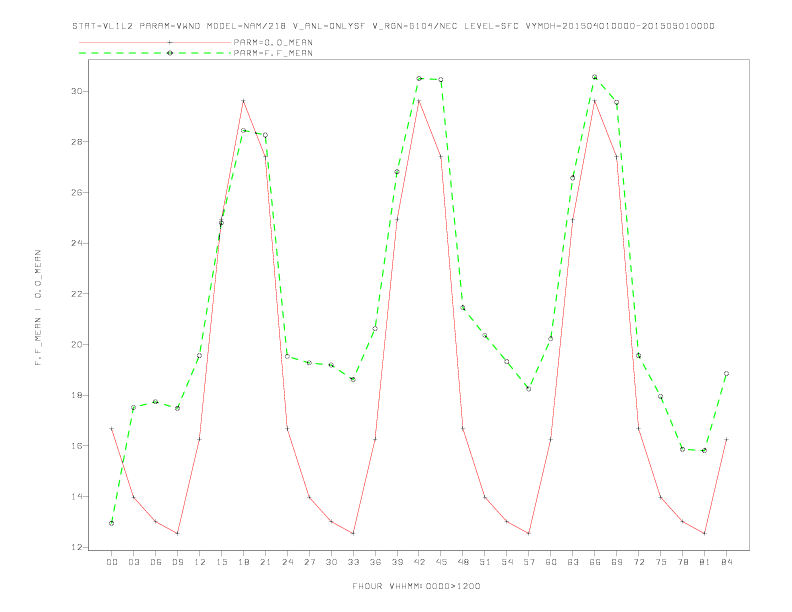Click the STAT-VL1L2 chart title text
Viewport: 792px width, 612px height.
coord(393,26)
